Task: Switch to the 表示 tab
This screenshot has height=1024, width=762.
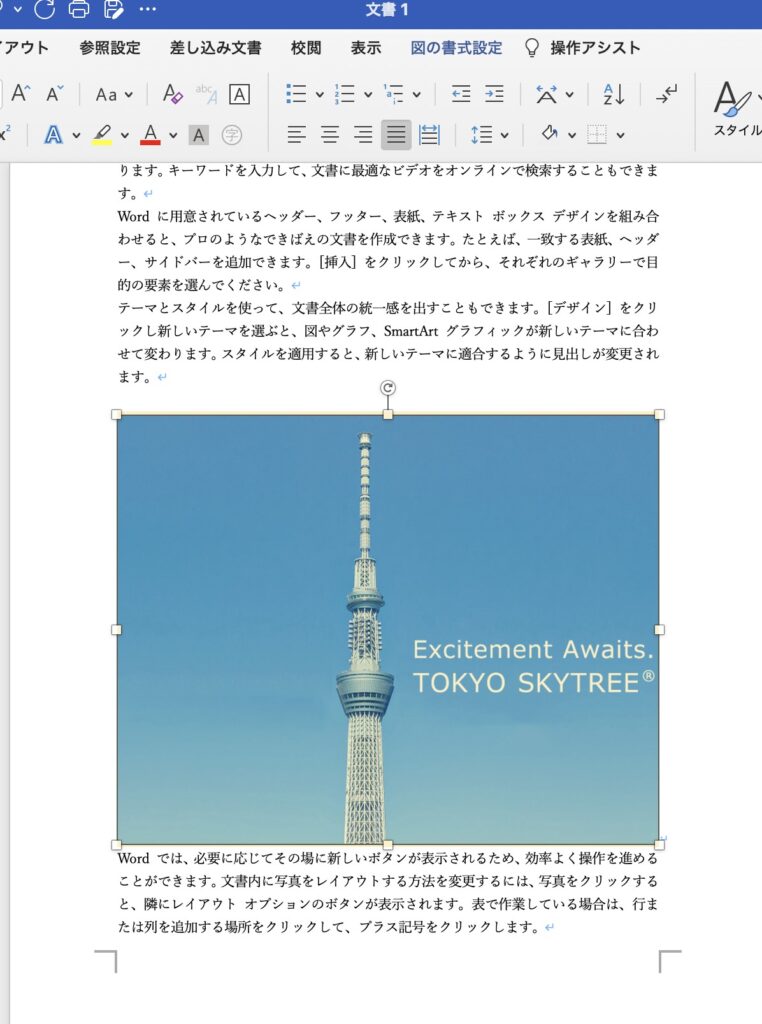Action: tap(366, 48)
